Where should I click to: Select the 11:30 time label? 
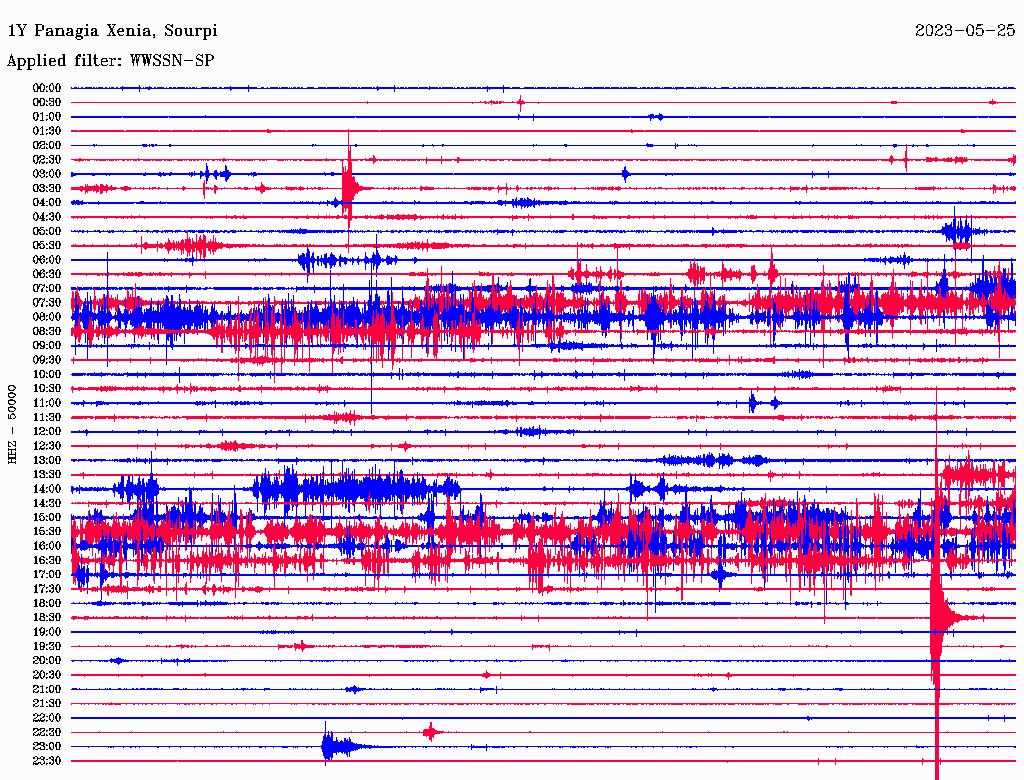tap(47, 417)
